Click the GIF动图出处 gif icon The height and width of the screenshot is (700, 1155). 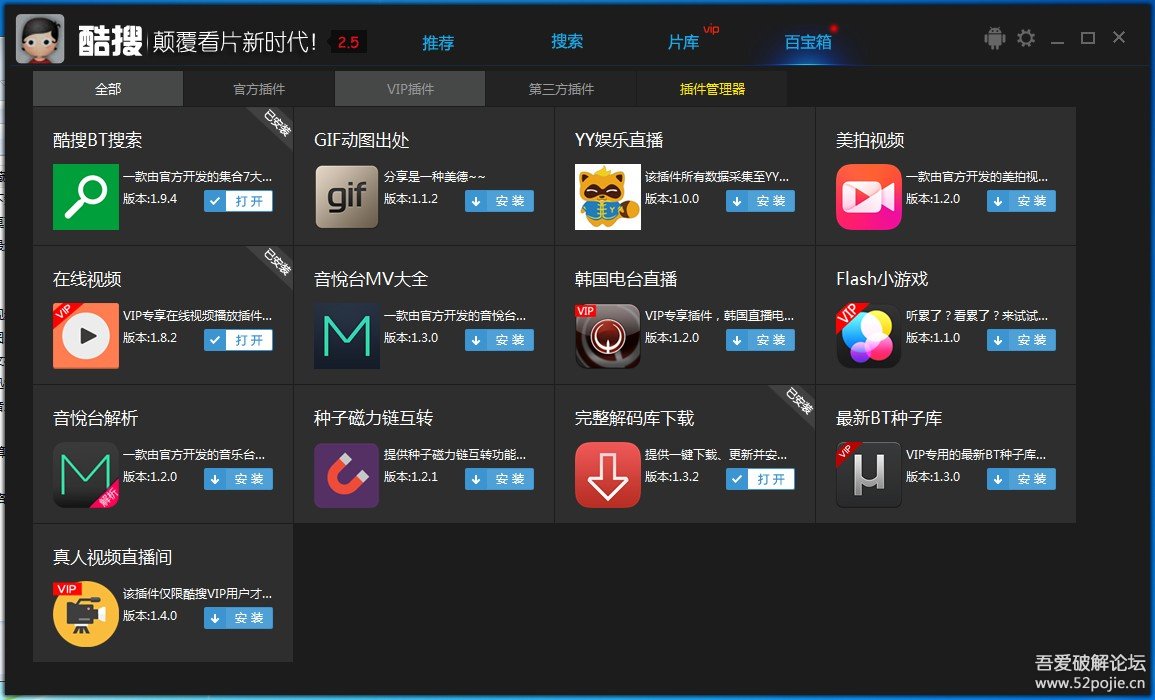[346, 197]
